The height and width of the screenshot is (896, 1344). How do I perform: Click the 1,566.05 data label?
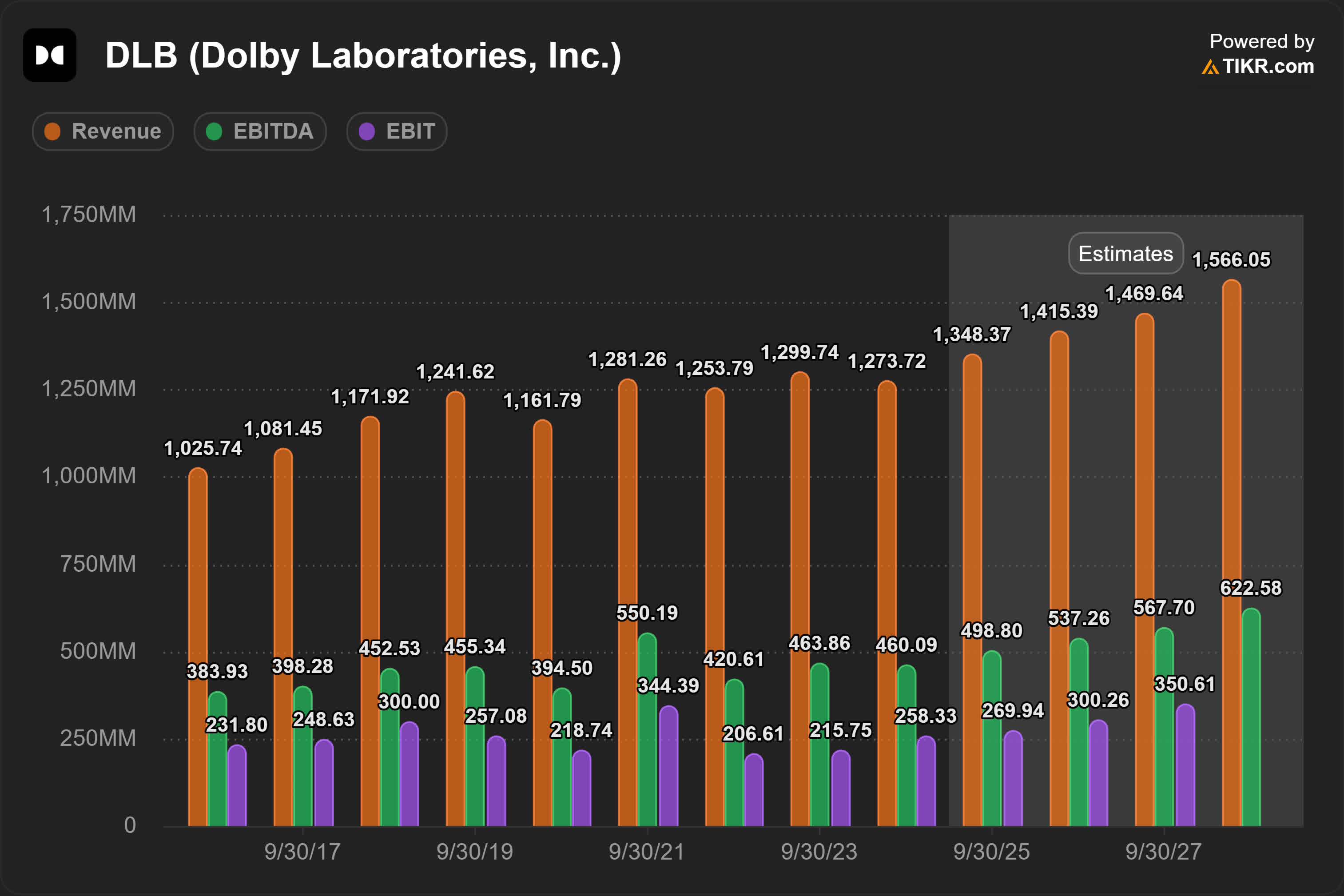coord(1232,260)
